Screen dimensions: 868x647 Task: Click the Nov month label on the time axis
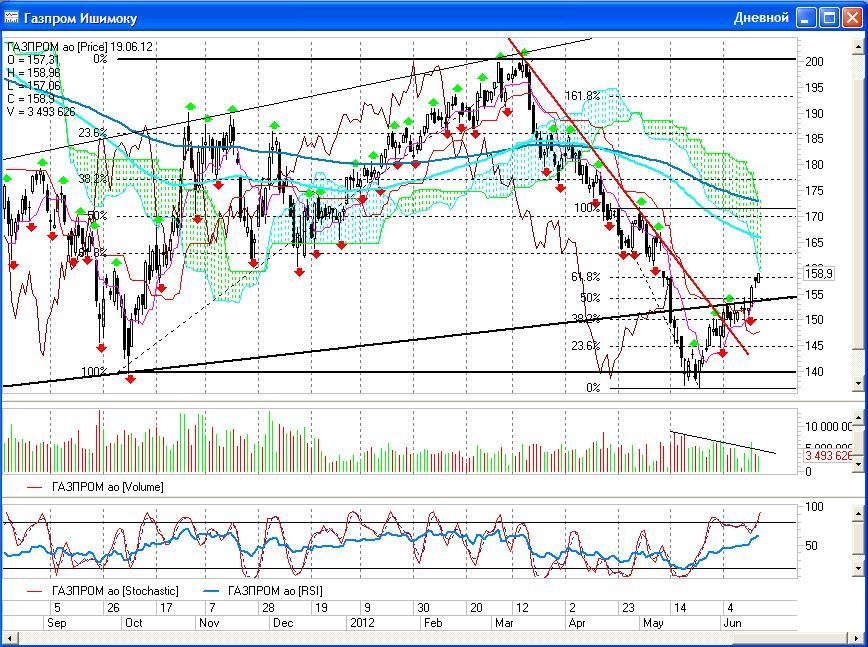coord(209,623)
